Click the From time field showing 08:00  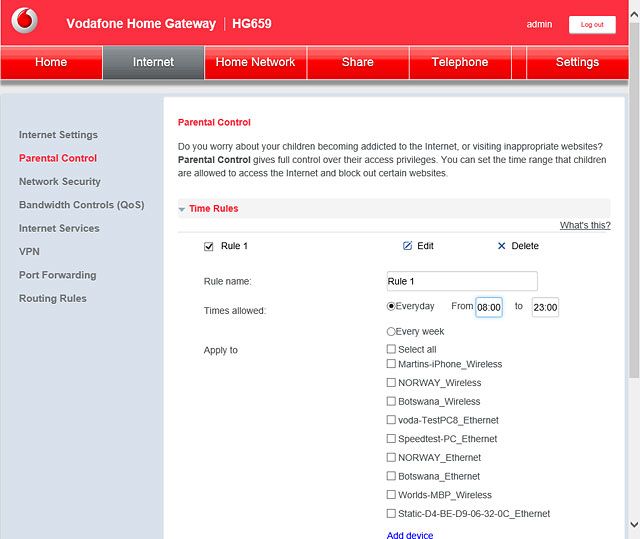(x=489, y=307)
